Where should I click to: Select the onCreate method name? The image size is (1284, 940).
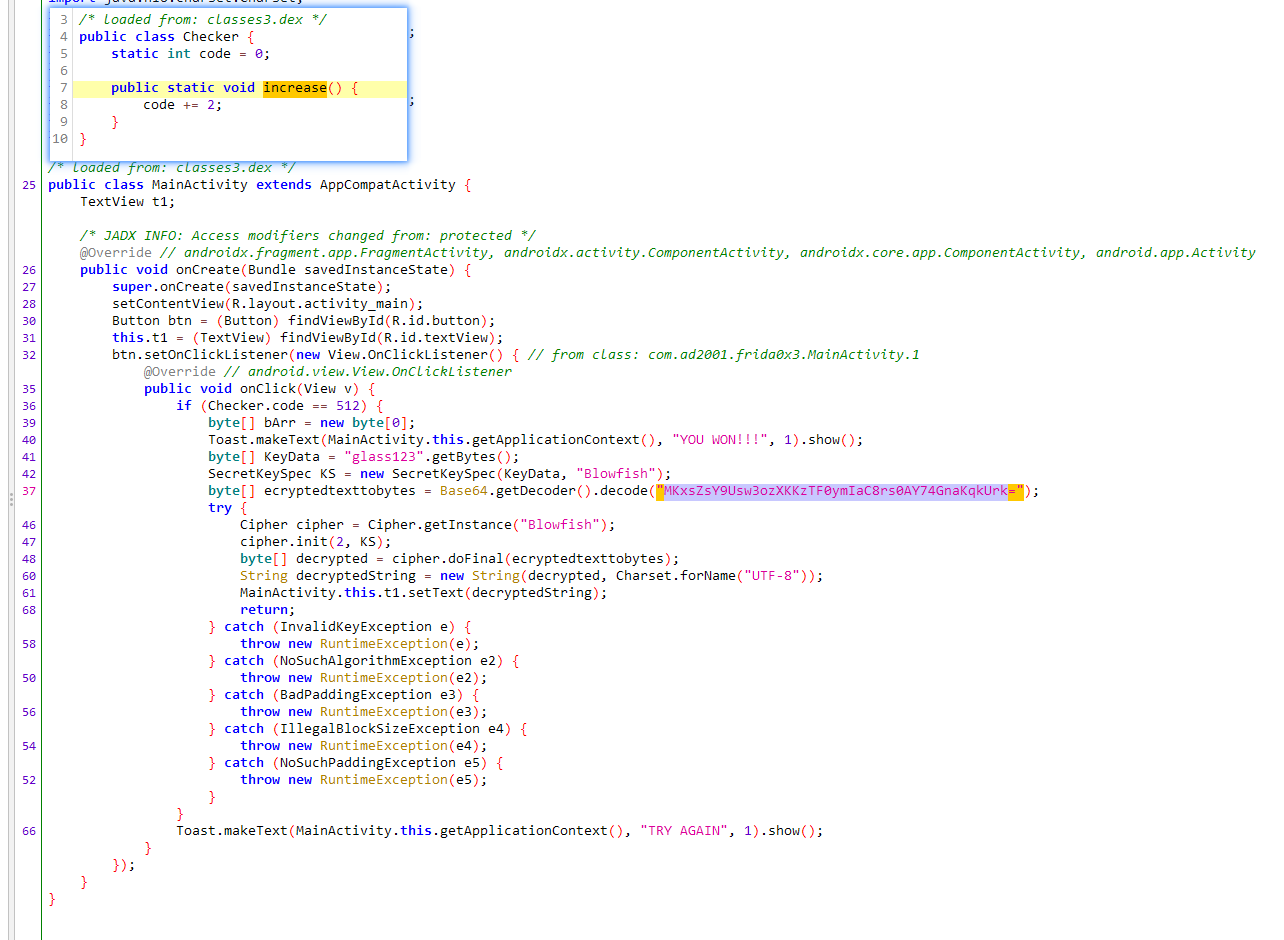(208, 270)
